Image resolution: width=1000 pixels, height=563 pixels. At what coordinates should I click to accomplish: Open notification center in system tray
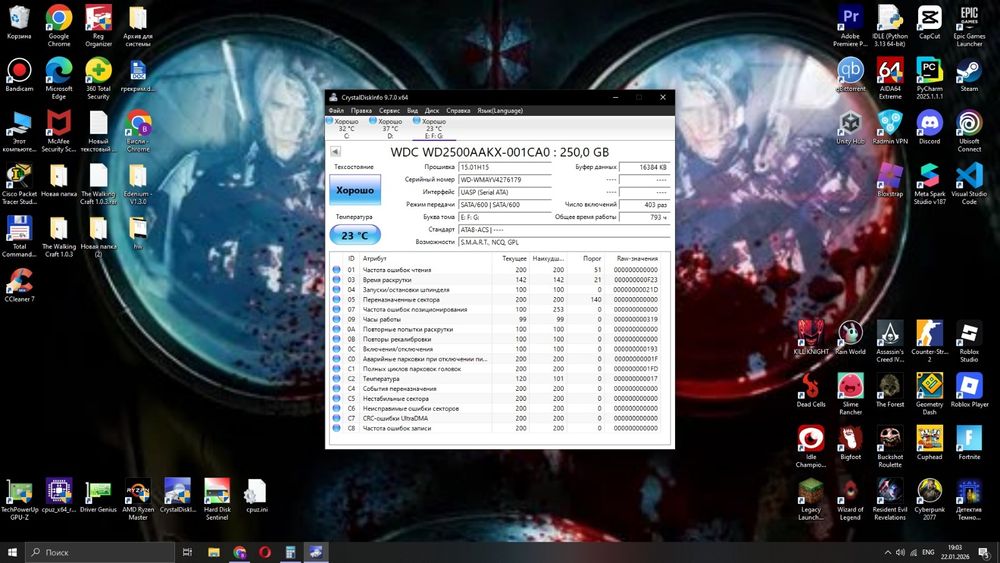pyautogui.click(x=985, y=552)
